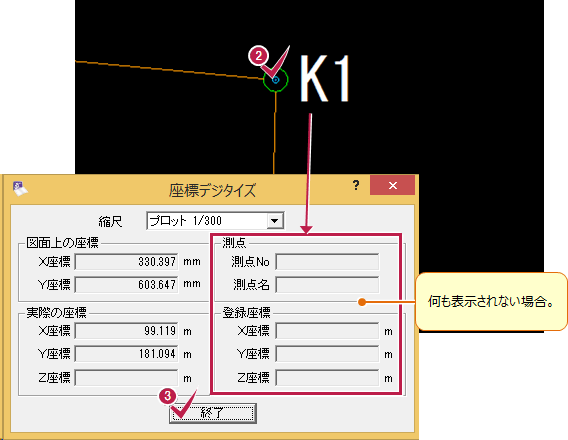Image resolution: width=568 pixels, height=440 pixels.
Task: Click the green circled survey point marker
Action: point(276,80)
